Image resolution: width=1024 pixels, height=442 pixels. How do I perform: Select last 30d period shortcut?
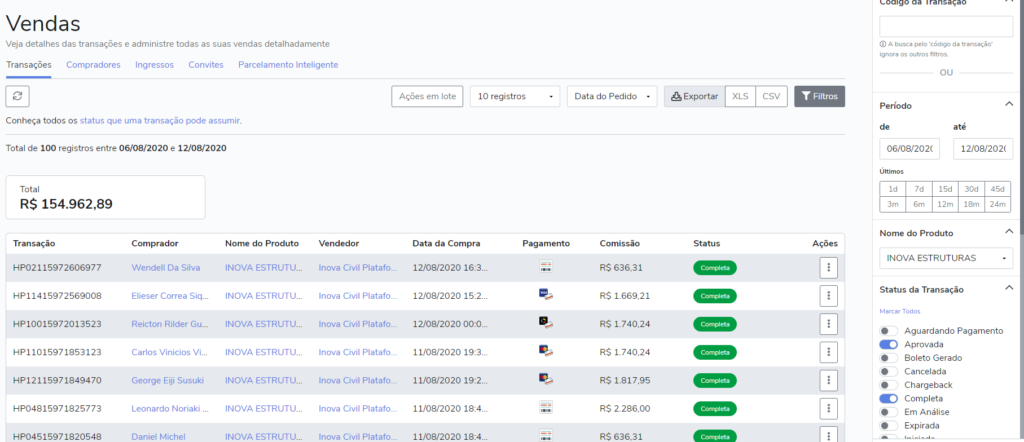(x=971, y=189)
